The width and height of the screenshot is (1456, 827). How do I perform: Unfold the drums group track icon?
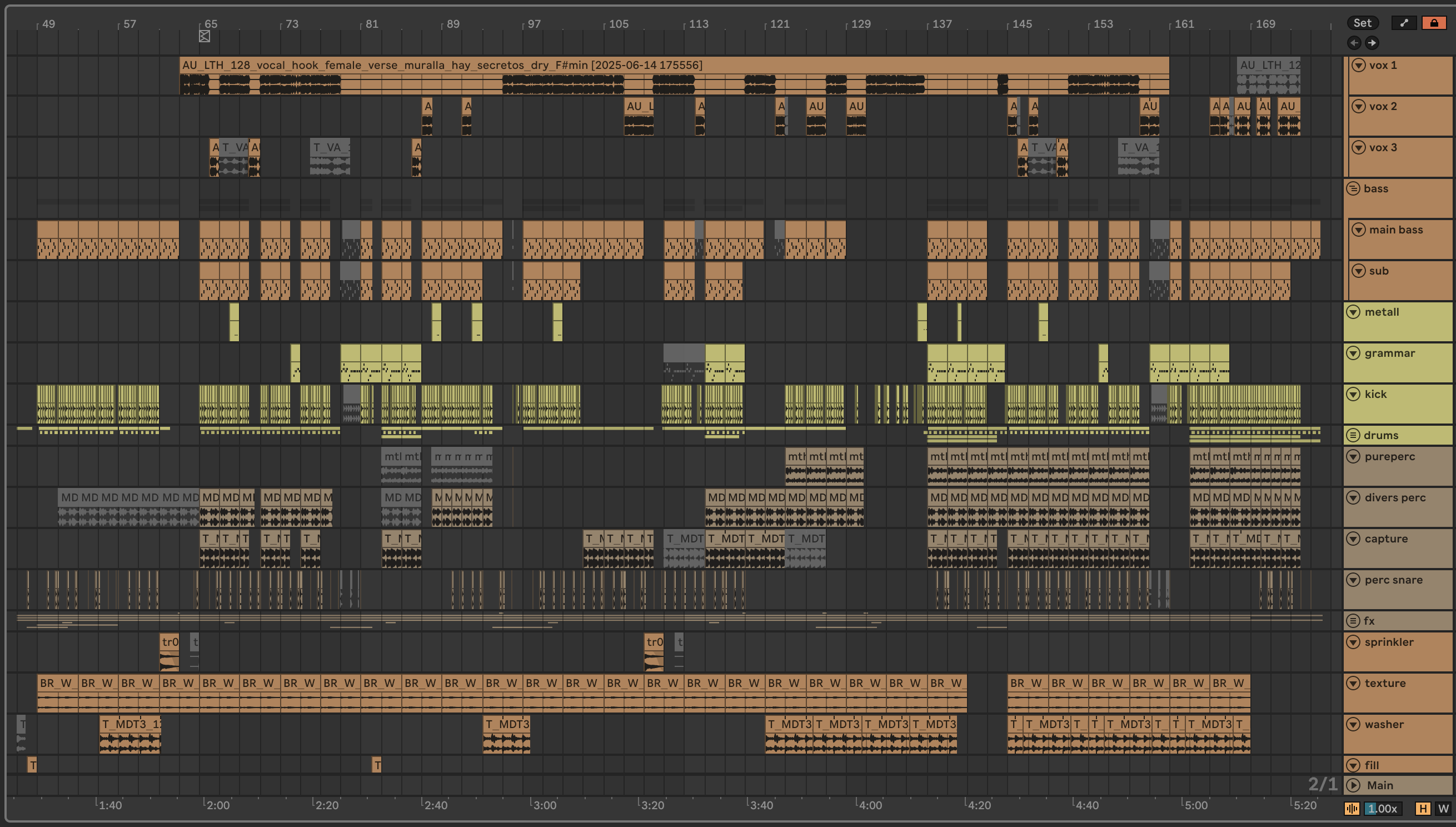coord(1353,435)
